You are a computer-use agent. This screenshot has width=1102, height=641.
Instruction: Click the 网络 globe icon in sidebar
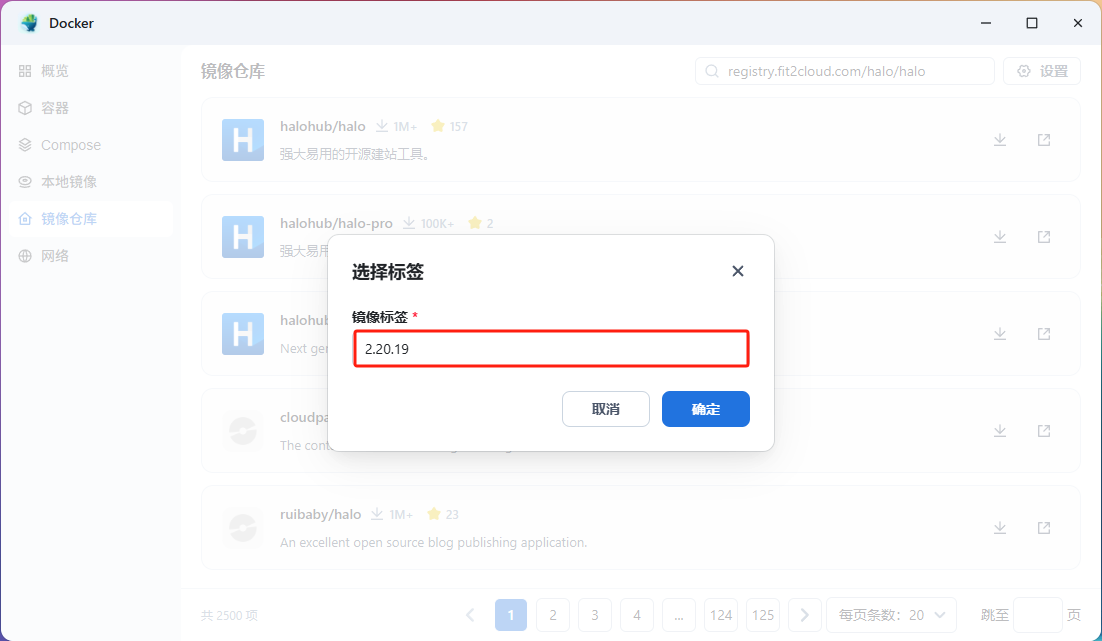[25, 256]
